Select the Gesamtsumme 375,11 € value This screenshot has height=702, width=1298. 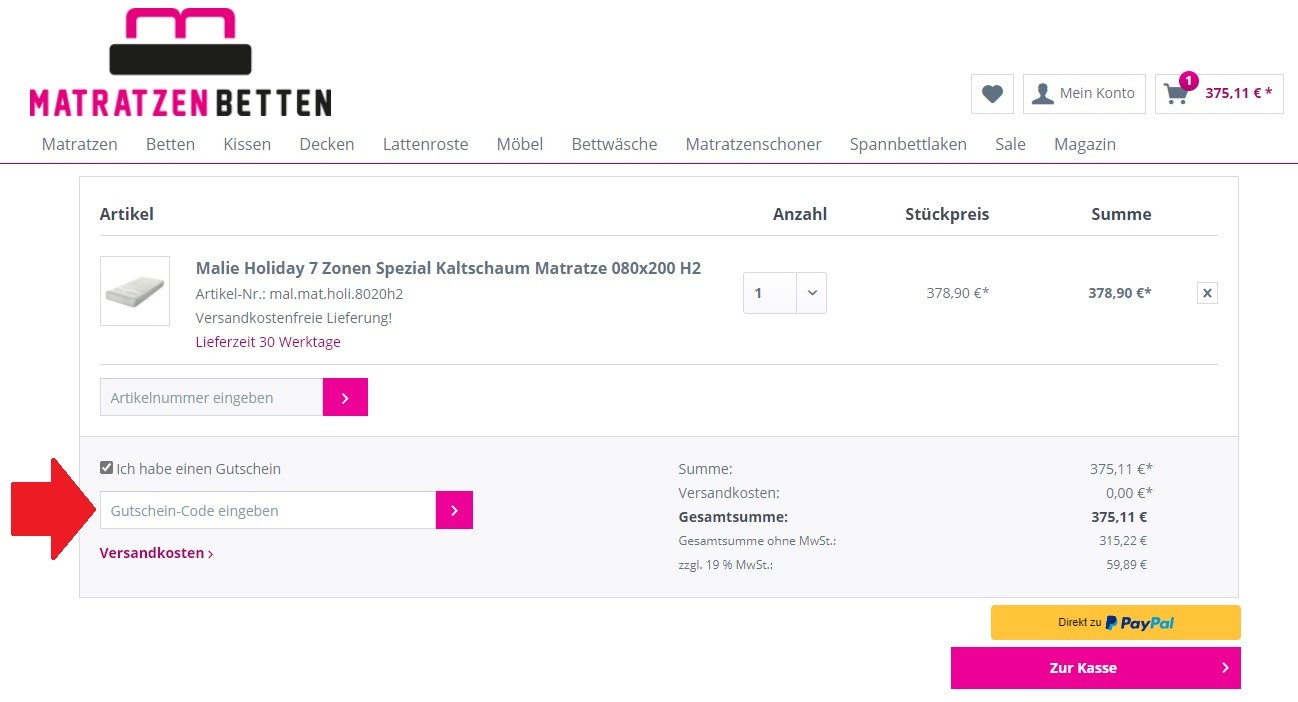[x=1119, y=517]
